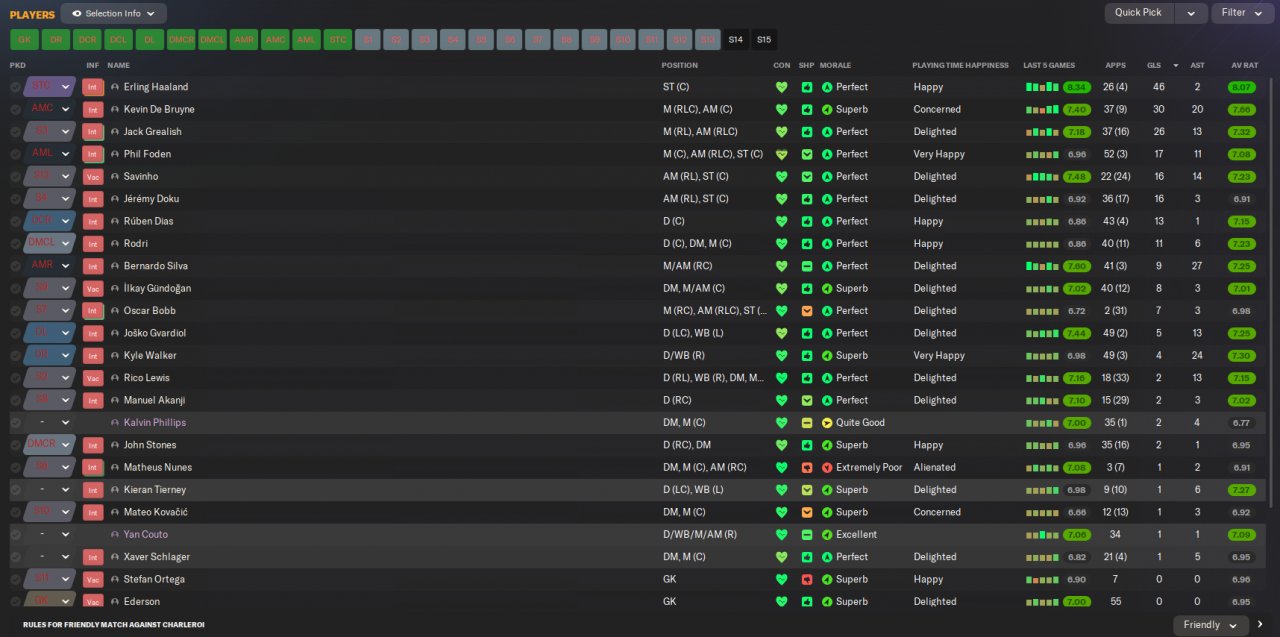Click the morale icon for Yan Couto

827,535
